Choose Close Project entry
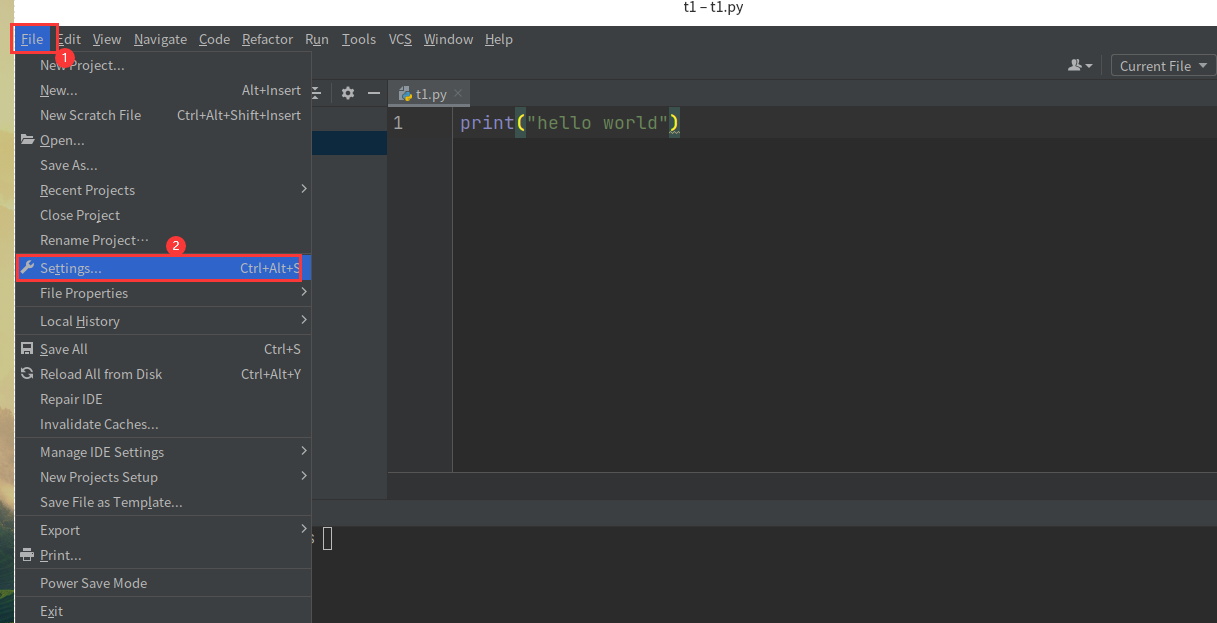Viewport: 1217px width, 623px height. (163, 215)
